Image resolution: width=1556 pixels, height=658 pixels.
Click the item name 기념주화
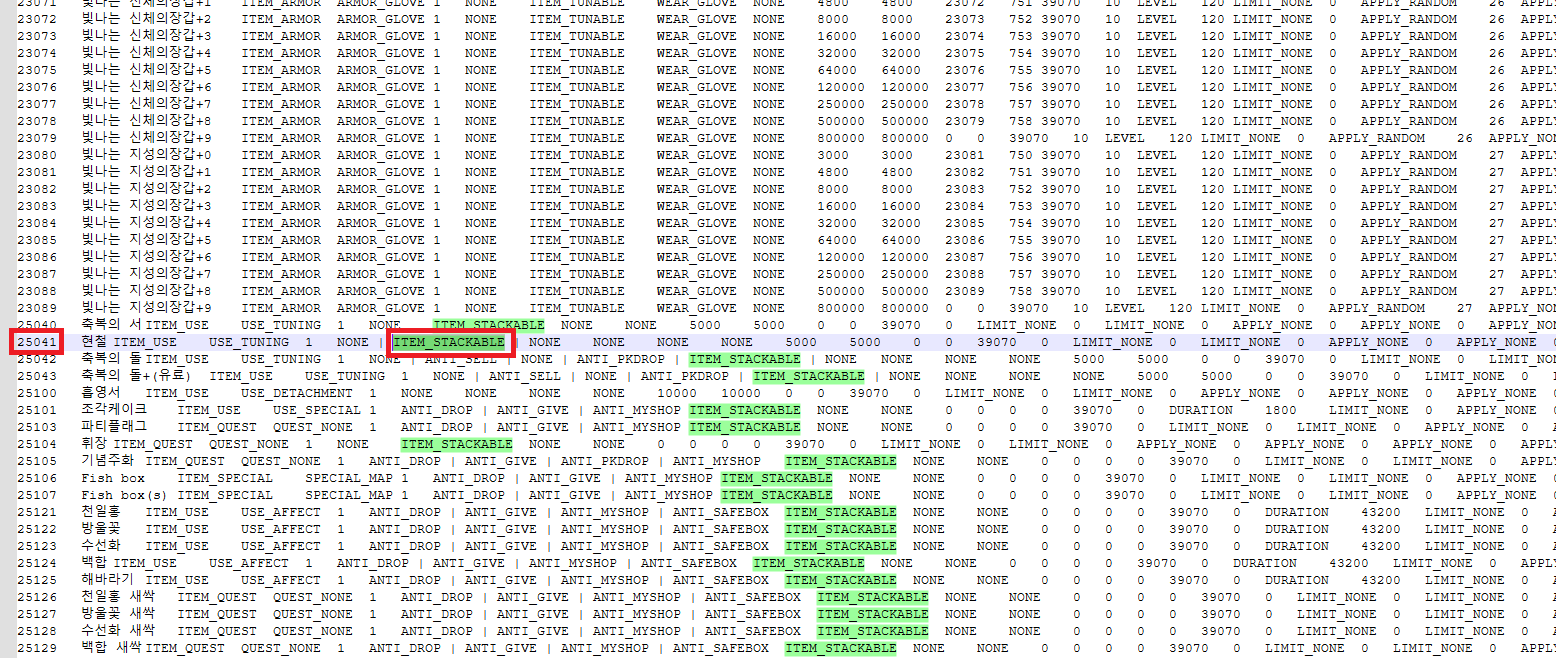click(106, 461)
